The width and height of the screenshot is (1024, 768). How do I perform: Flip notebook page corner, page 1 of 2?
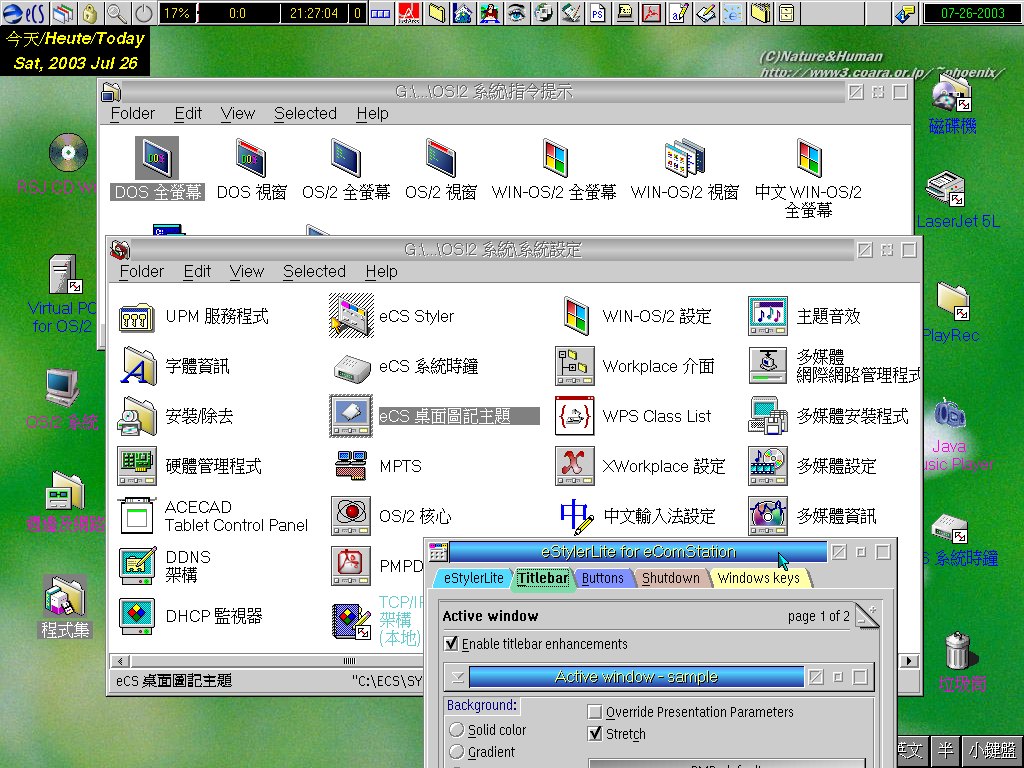pyautogui.click(x=867, y=615)
